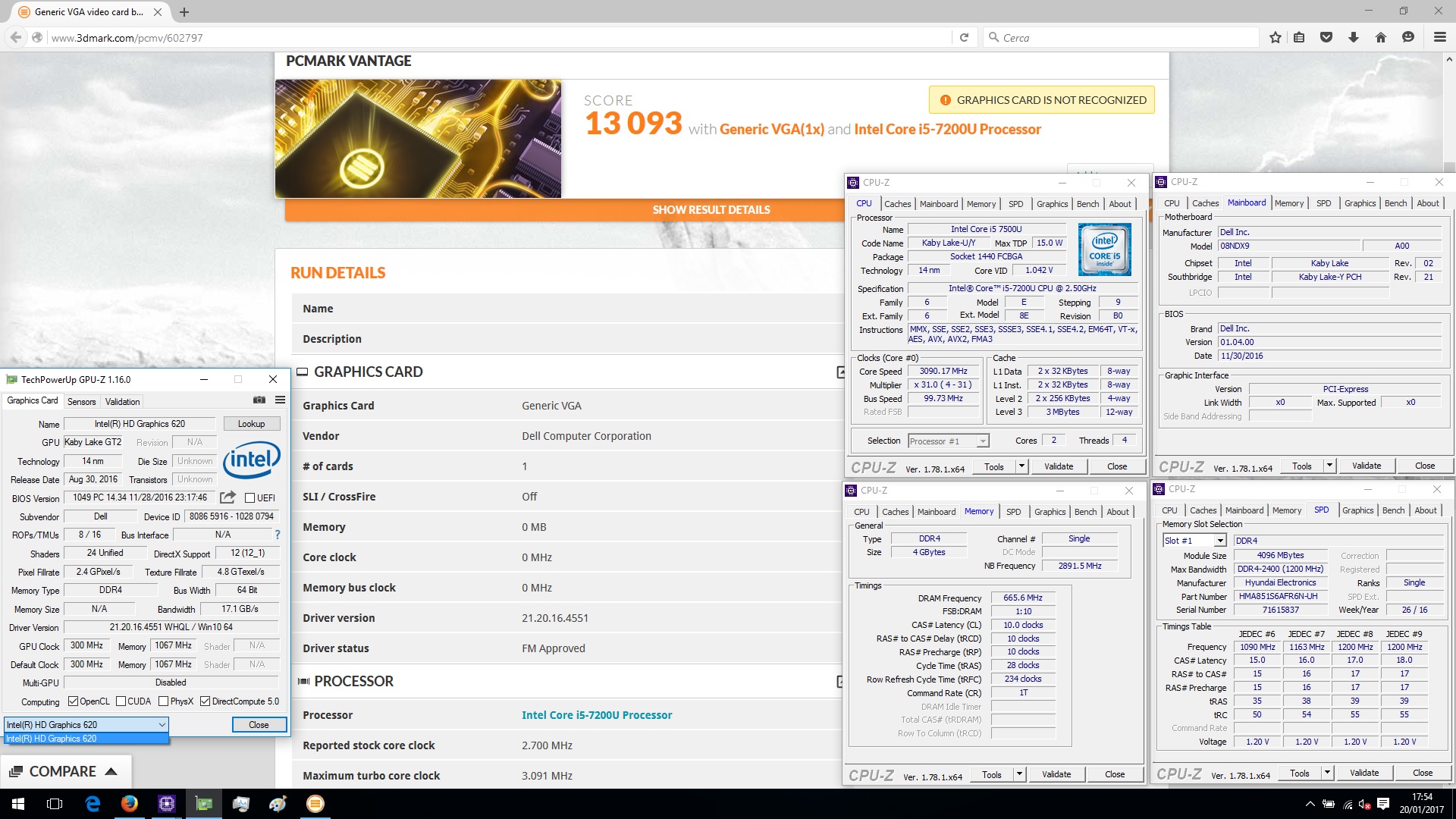Click the Bus Interface question mark

click(278, 535)
